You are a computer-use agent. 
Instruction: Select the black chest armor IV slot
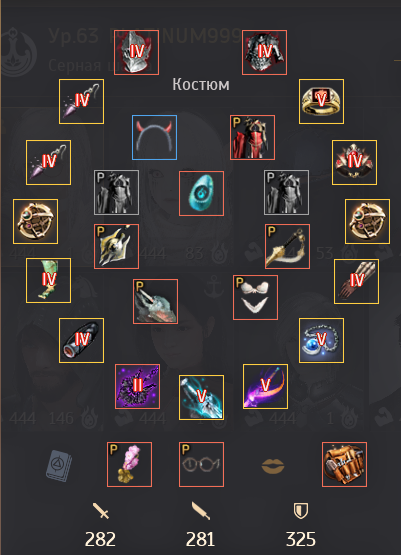click(x=264, y=52)
